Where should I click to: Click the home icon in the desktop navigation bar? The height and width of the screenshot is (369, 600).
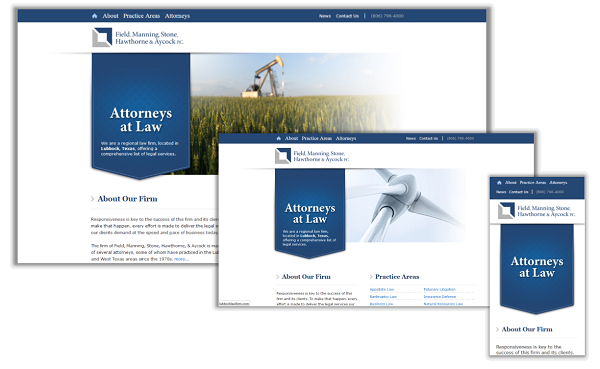[x=95, y=16]
